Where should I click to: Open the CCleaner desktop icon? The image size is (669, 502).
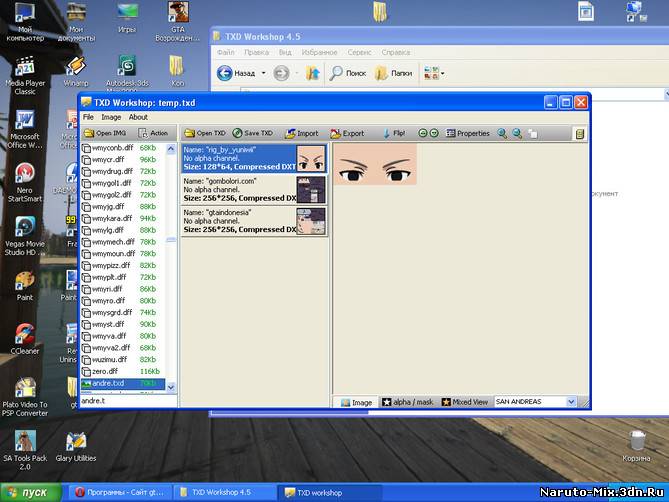pos(25,340)
